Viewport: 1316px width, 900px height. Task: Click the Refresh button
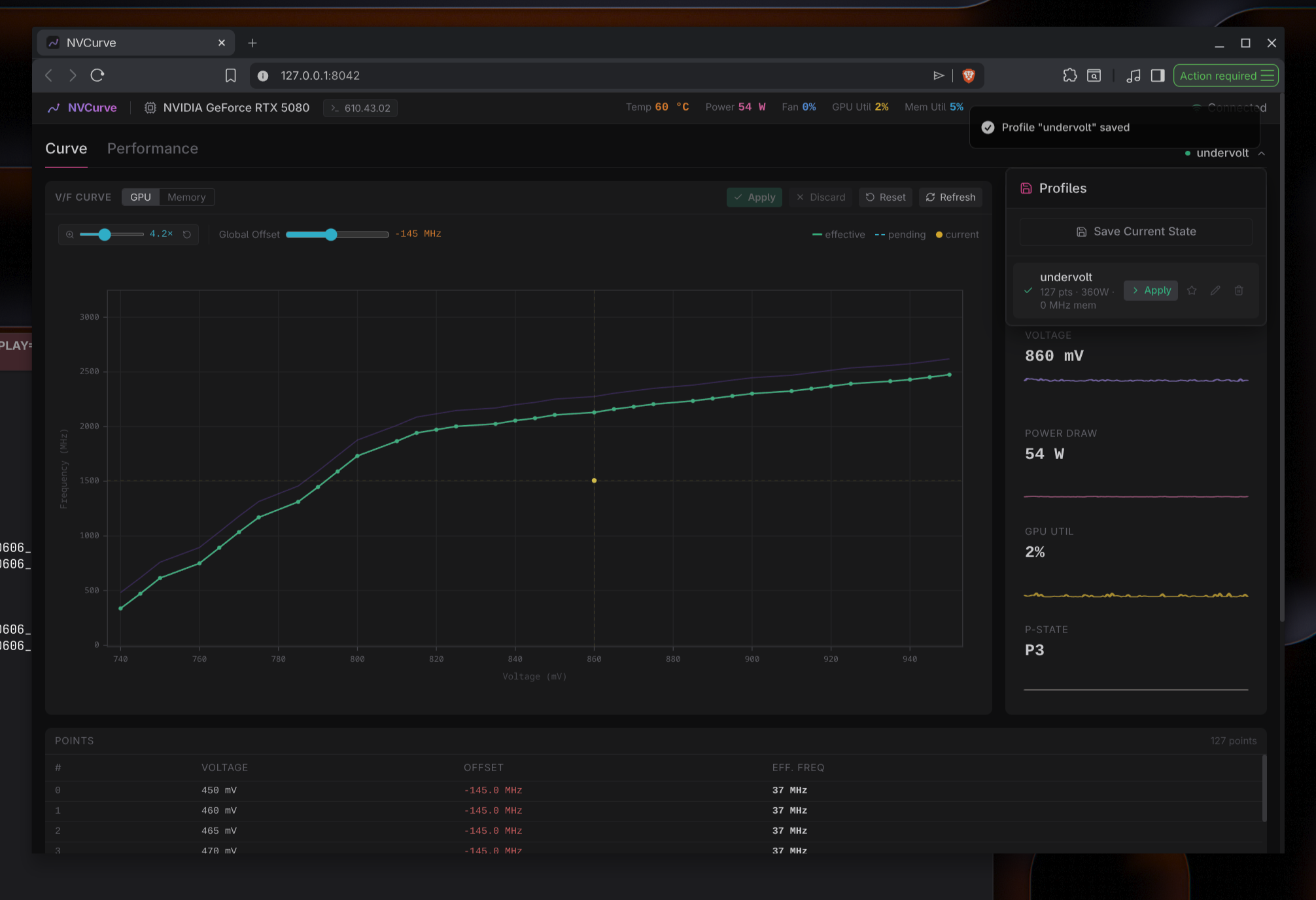pyautogui.click(x=951, y=198)
